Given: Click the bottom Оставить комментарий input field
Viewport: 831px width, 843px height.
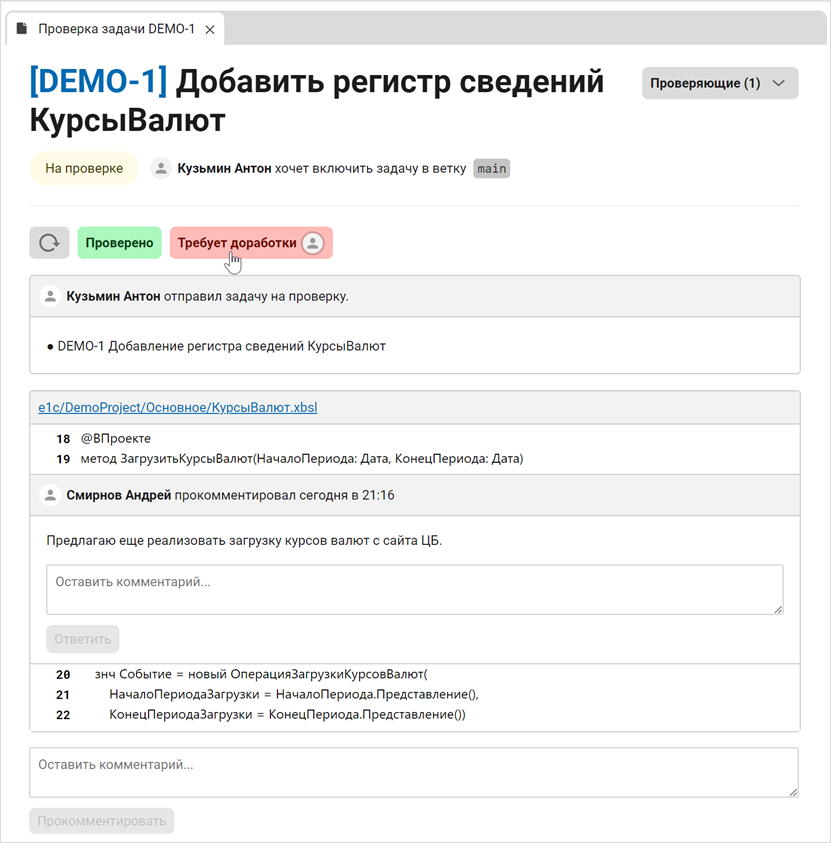Looking at the screenshot, I should click(x=414, y=771).
